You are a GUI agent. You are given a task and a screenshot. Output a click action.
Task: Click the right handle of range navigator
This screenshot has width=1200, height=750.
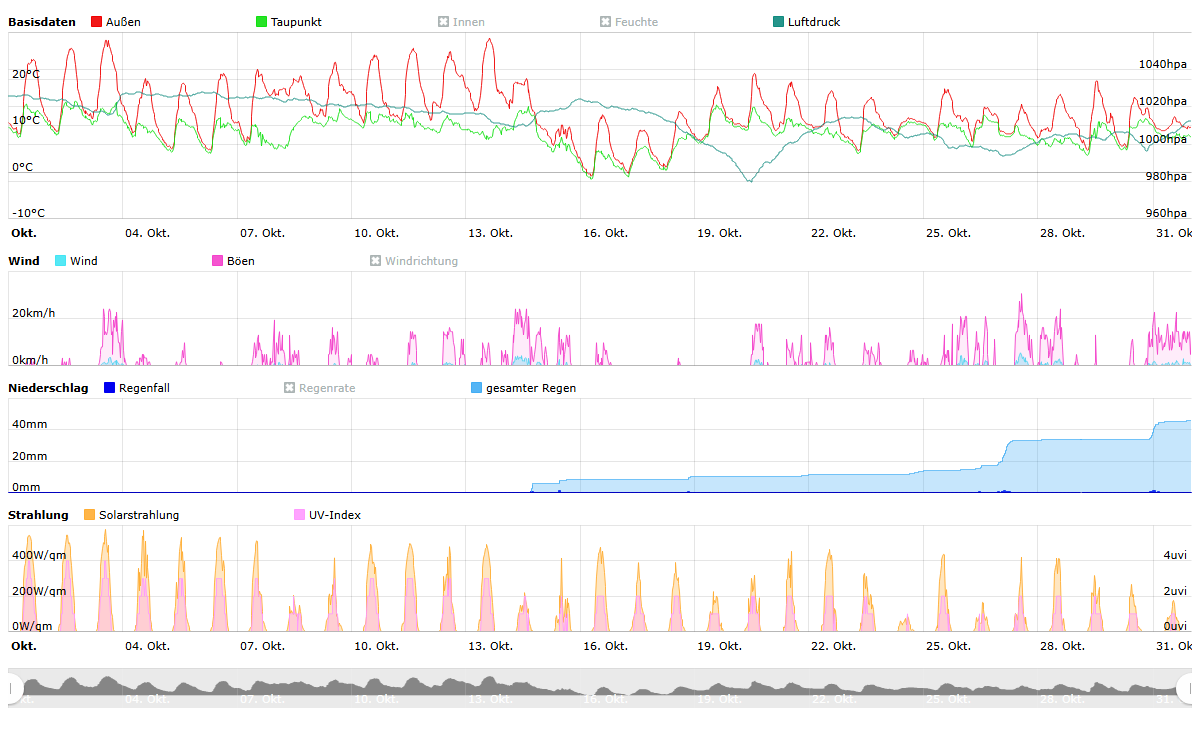[1186, 688]
